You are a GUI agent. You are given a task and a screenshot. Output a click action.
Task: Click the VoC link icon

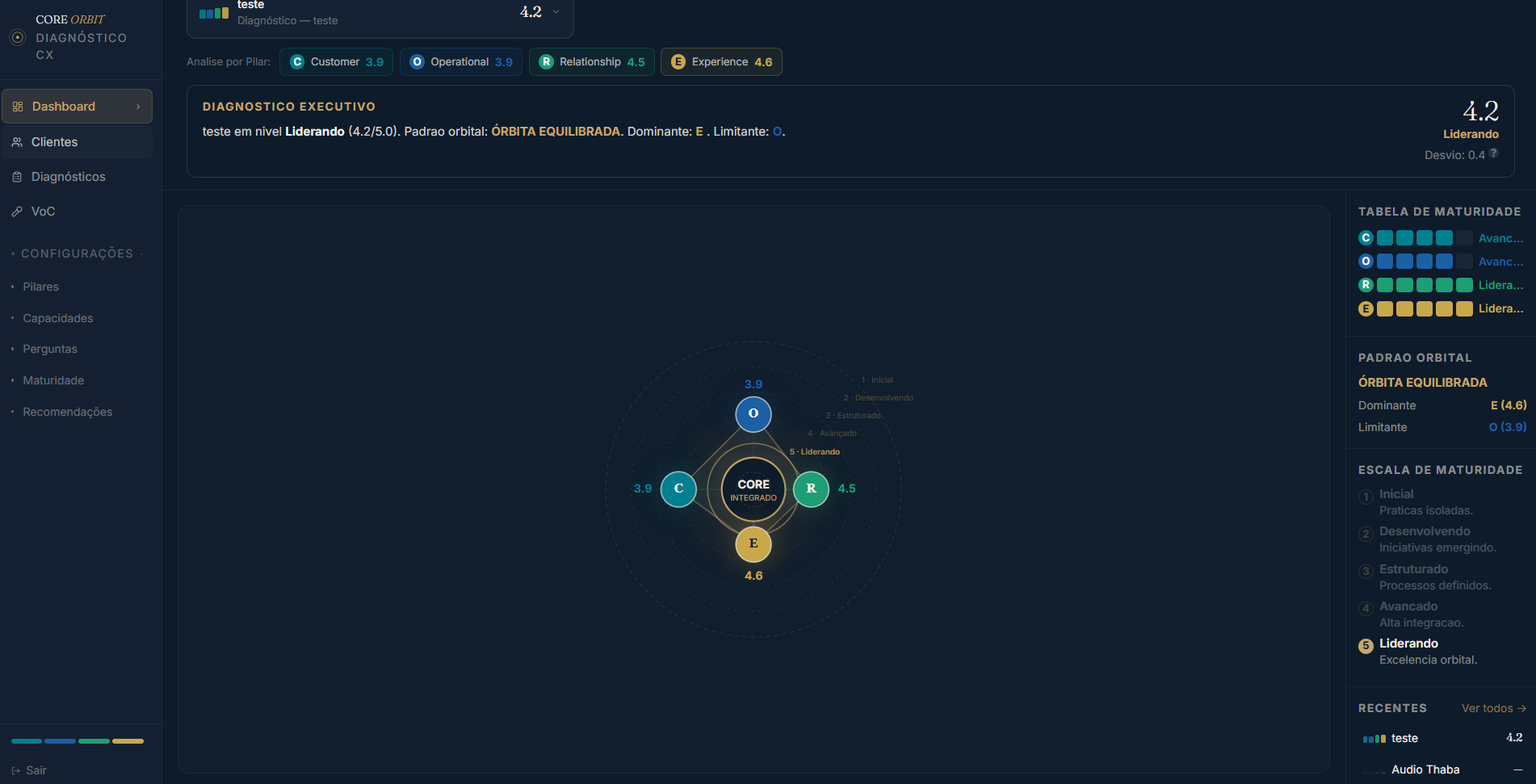point(17,212)
